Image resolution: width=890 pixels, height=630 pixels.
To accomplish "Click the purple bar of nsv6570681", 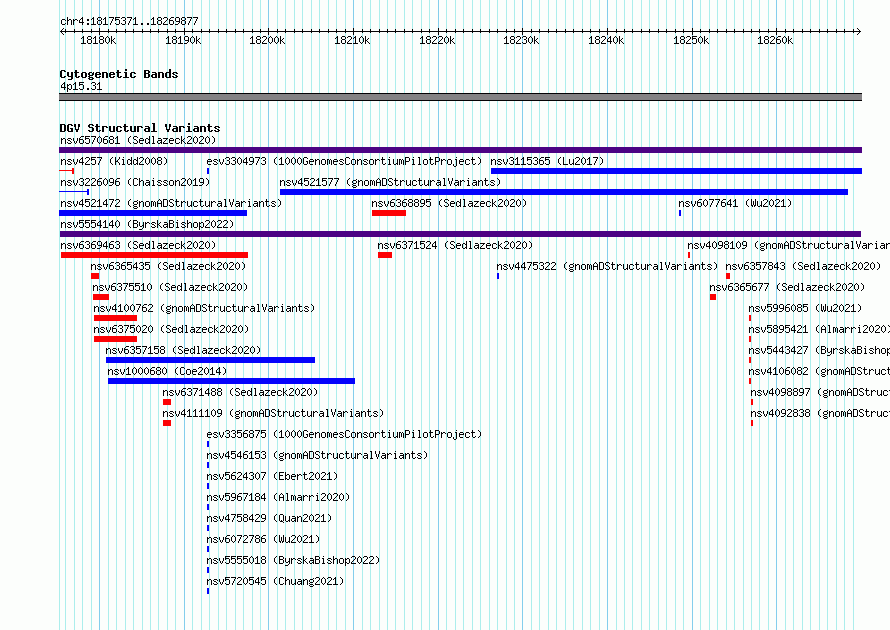I will click(x=460, y=150).
